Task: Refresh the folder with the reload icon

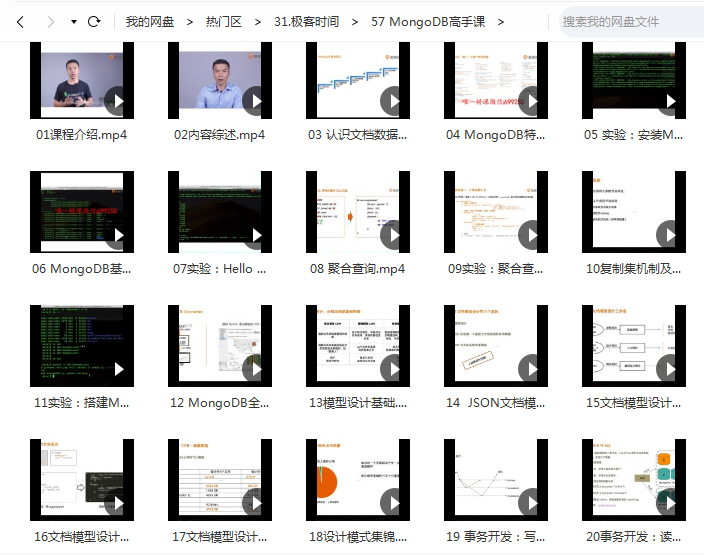Action: (94, 22)
